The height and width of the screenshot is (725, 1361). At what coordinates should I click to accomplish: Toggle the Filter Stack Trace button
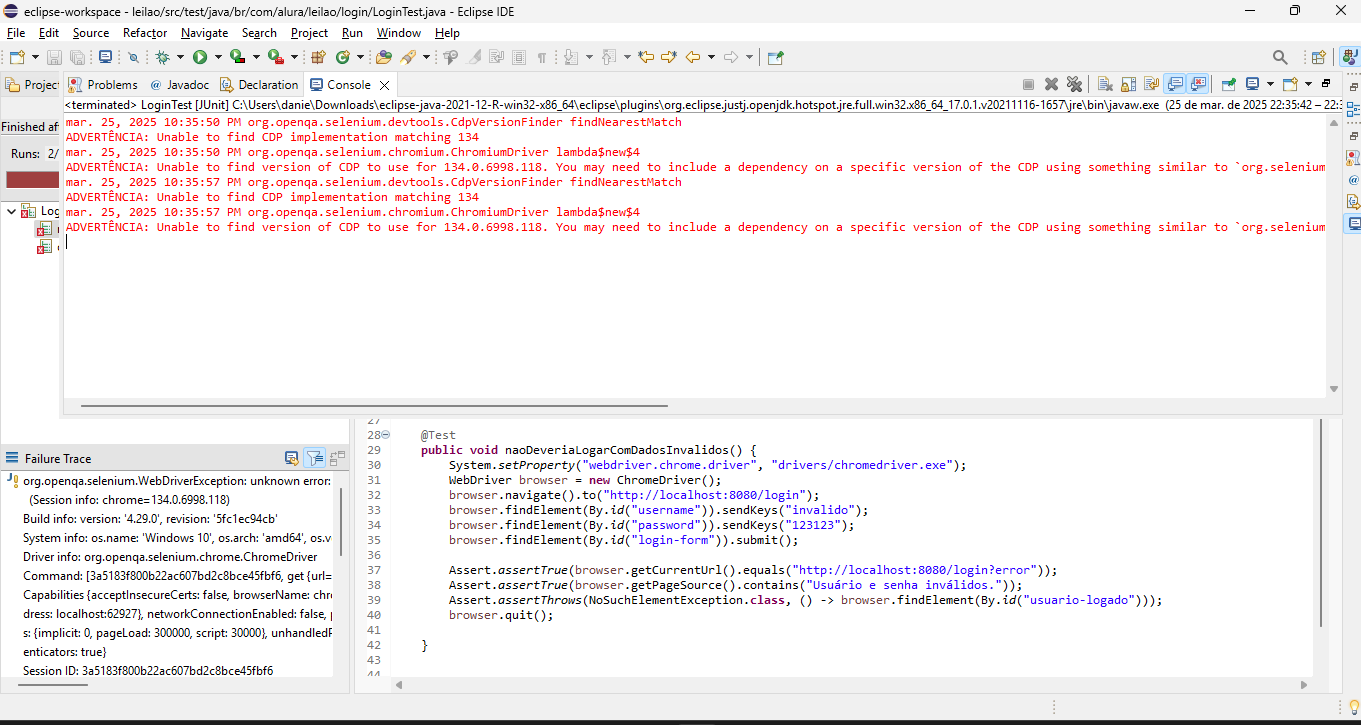(x=314, y=459)
